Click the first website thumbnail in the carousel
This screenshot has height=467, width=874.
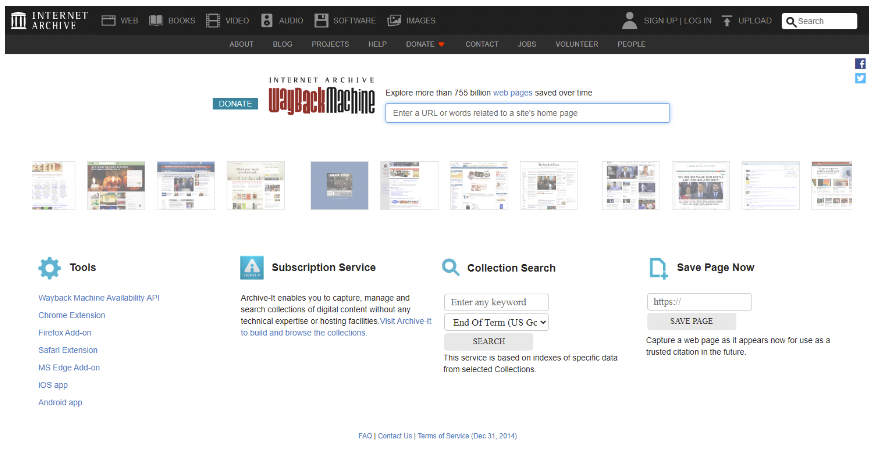click(x=54, y=185)
